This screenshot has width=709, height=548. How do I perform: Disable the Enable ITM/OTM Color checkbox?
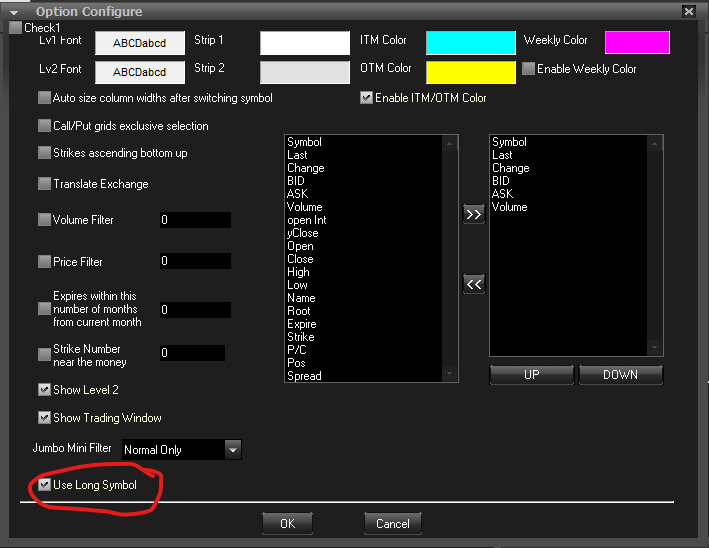pos(366,98)
